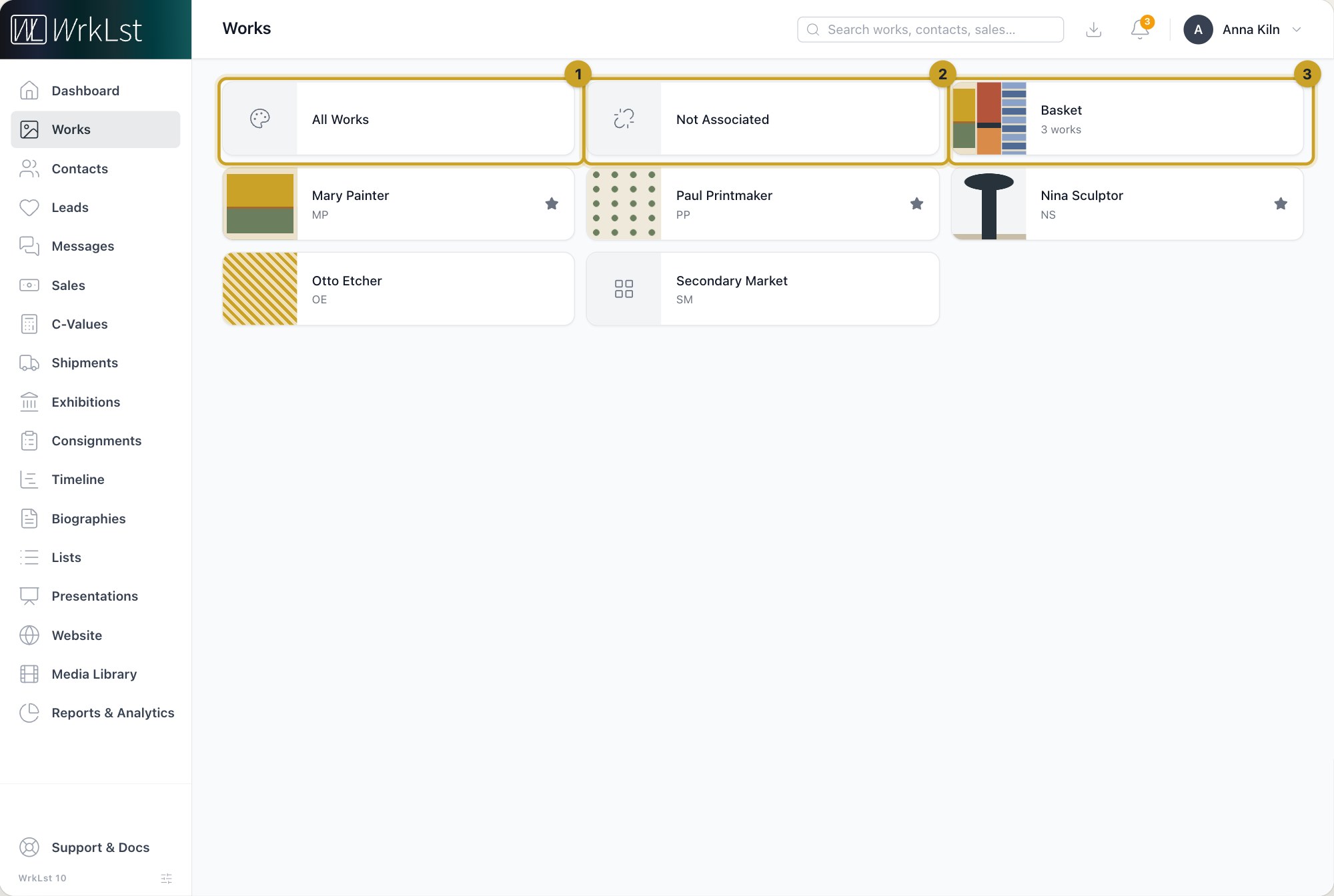Viewport: 1334px width, 896px height.
Task: Click Mary Painter thumbnail image
Action: coord(260,203)
